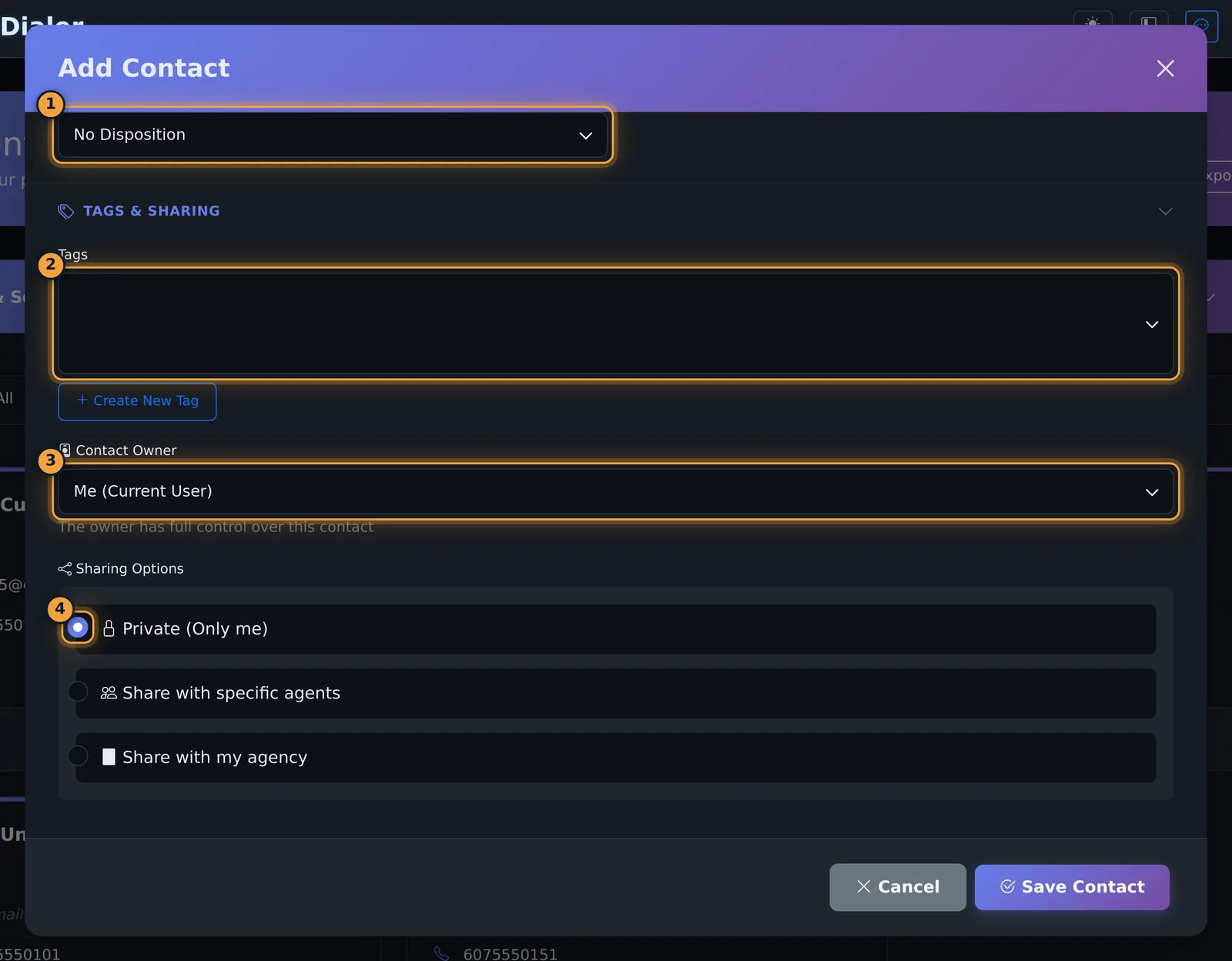Select the Private (Only me) radio button
This screenshot has width=1232, height=961.
pyautogui.click(x=78, y=628)
